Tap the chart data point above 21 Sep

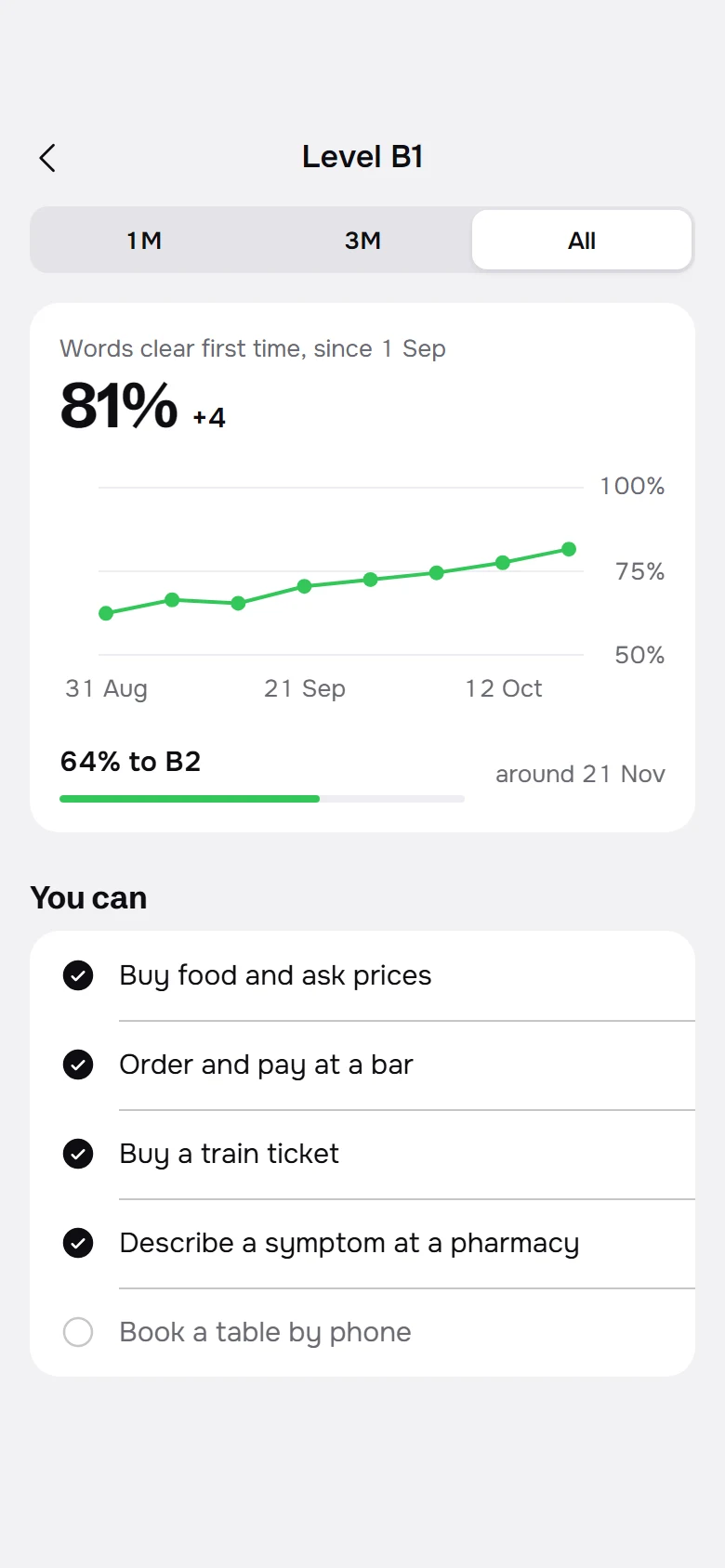click(304, 586)
